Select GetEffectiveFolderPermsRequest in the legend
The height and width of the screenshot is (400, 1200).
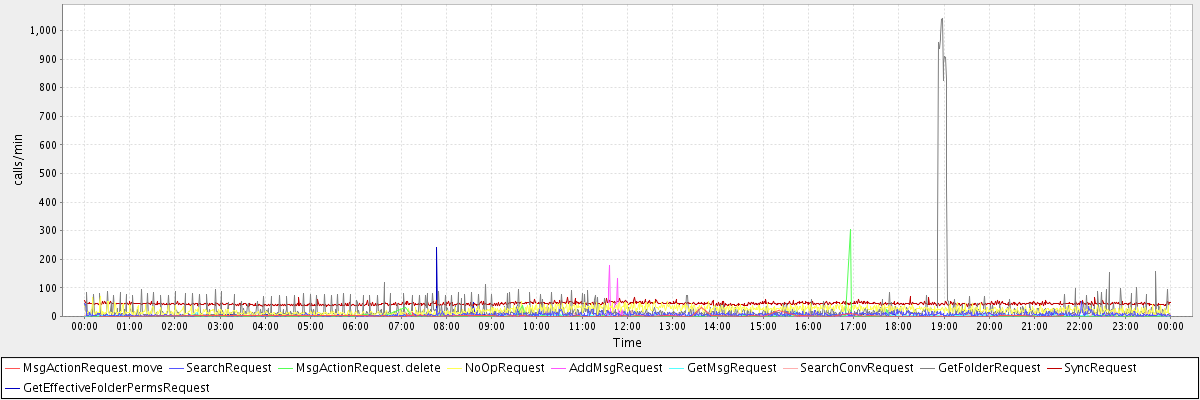[x=116, y=387]
